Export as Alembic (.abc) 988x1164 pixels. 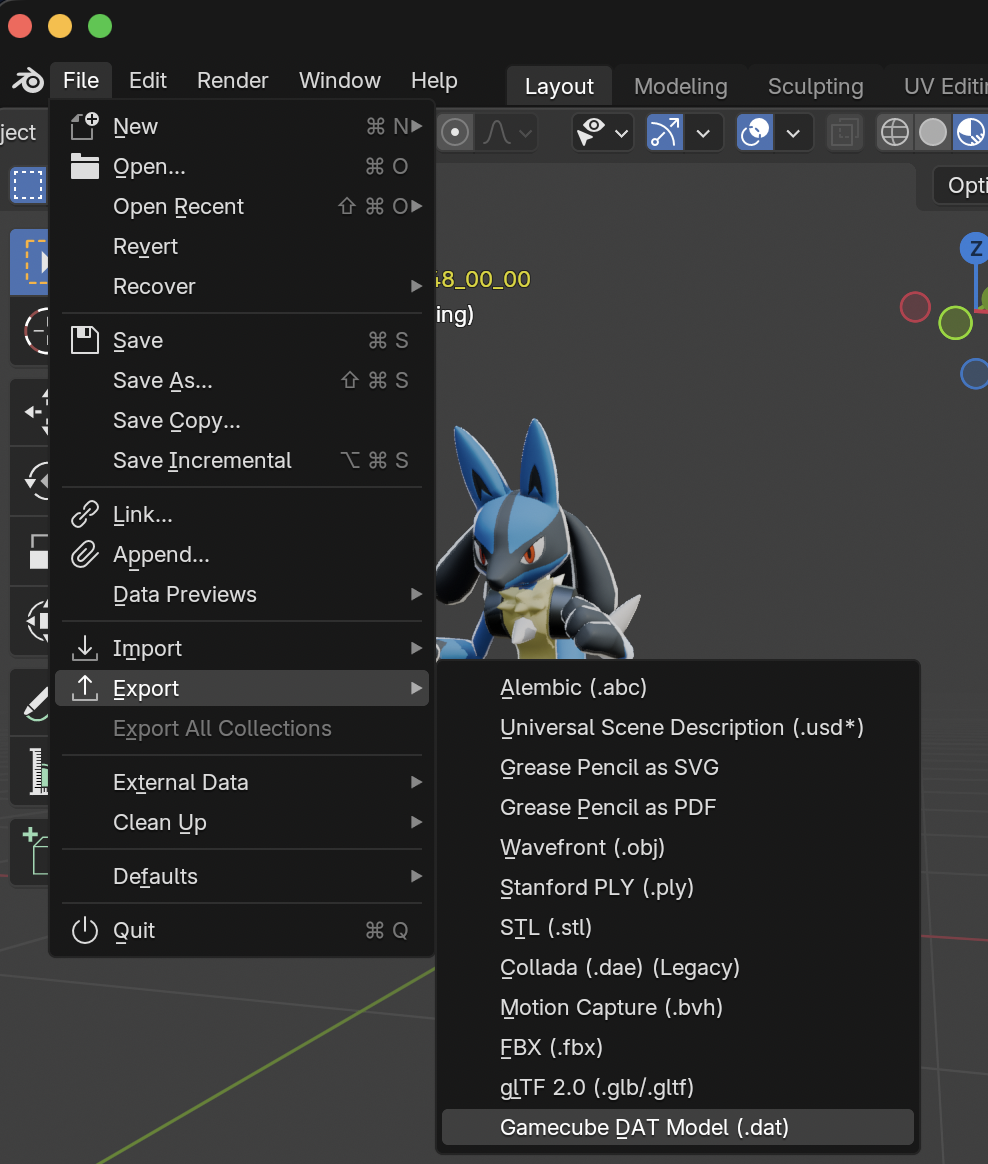click(x=678, y=687)
